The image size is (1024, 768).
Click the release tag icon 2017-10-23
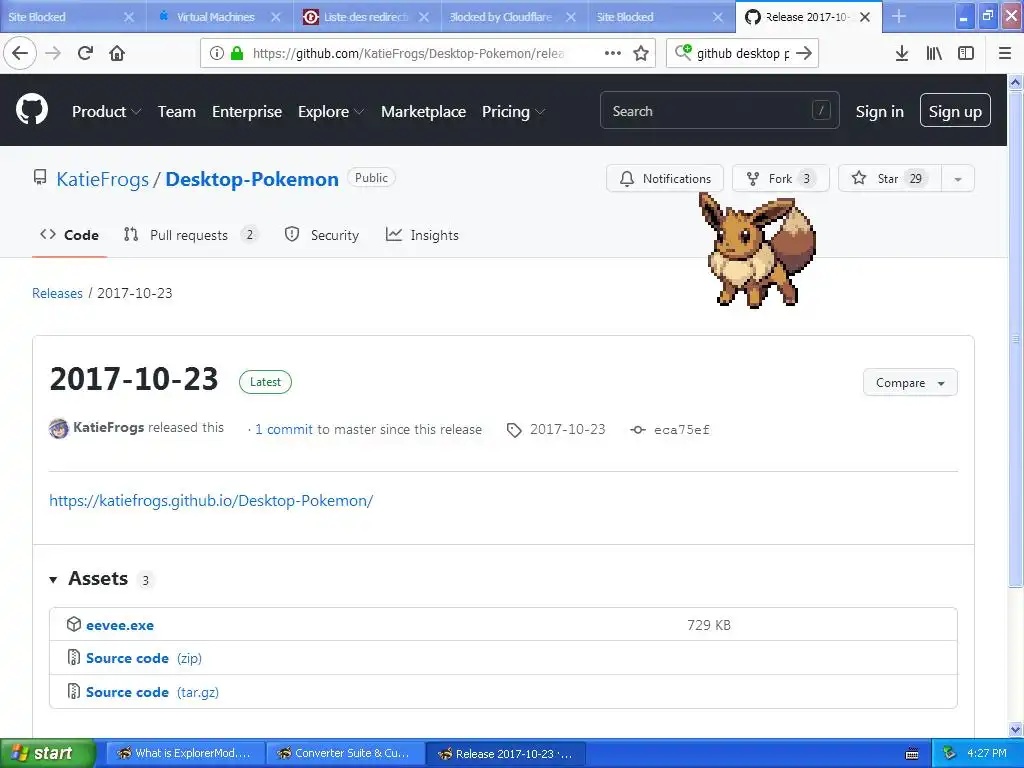pyautogui.click(x=515, y=430)
